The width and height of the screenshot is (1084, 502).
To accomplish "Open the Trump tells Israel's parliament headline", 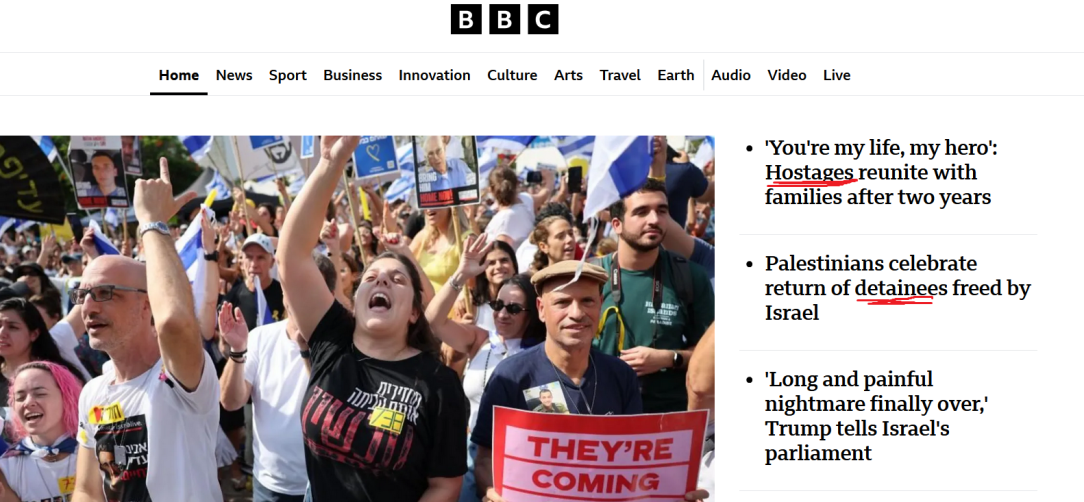I will pyautogui.click(x=877, y=416).
